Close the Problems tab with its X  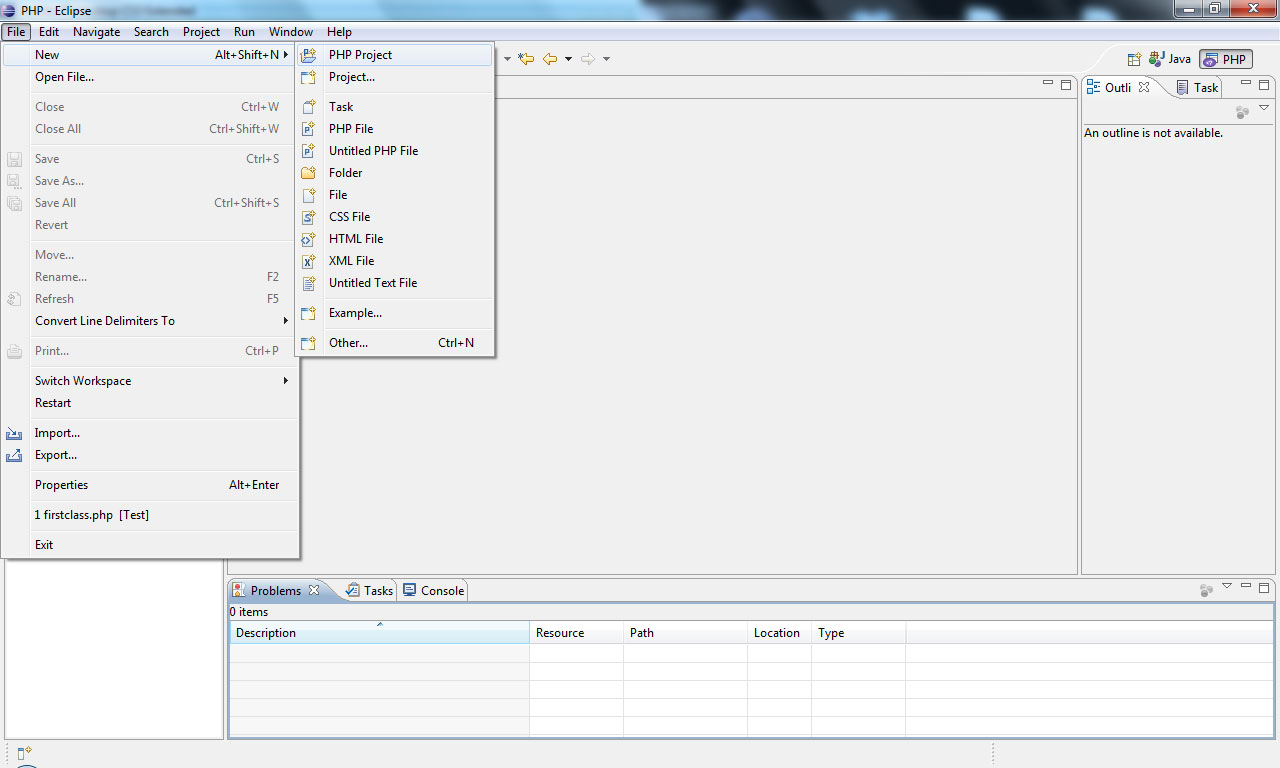314,590
